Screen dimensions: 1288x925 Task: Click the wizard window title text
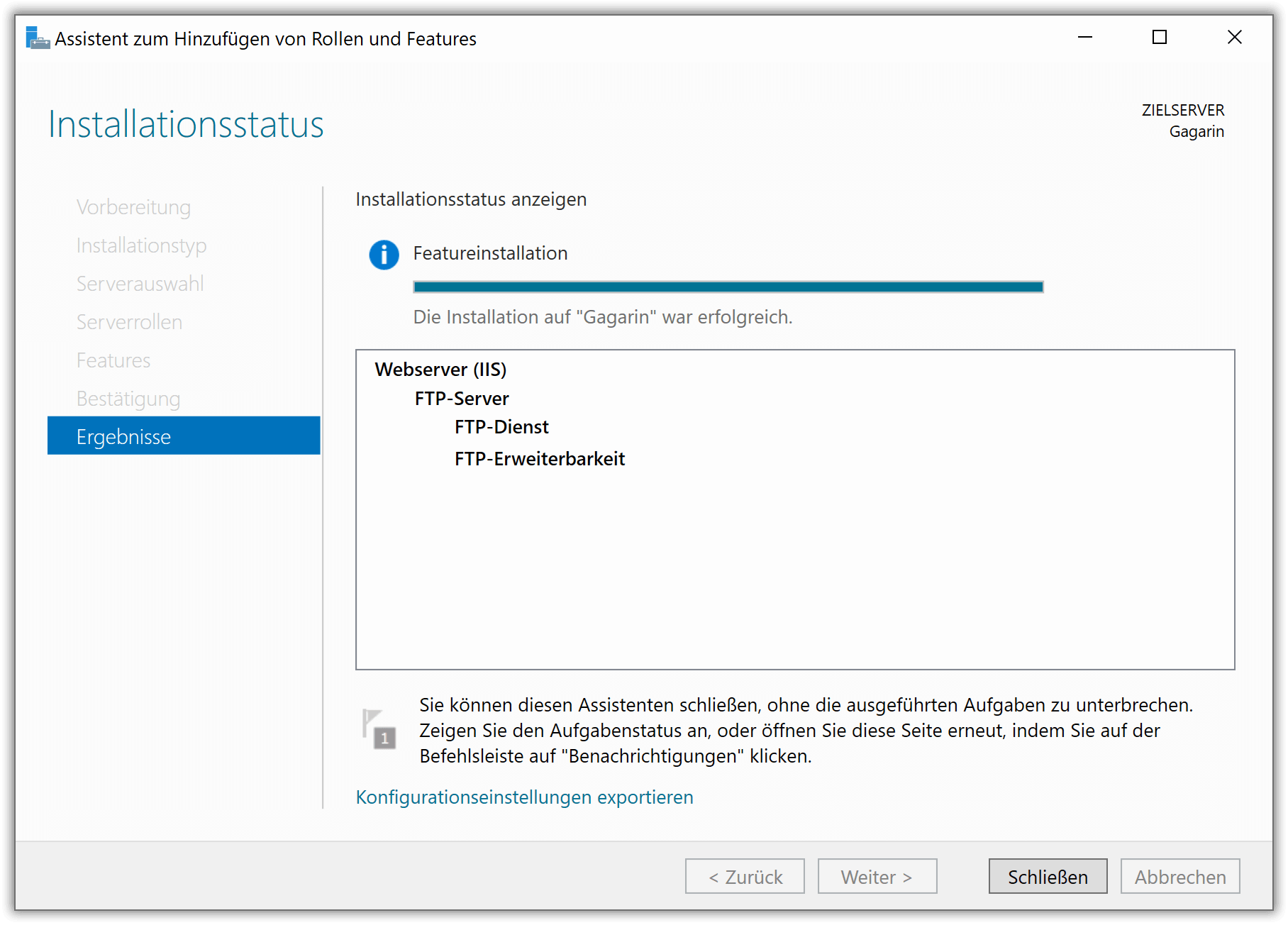point(265,39)
